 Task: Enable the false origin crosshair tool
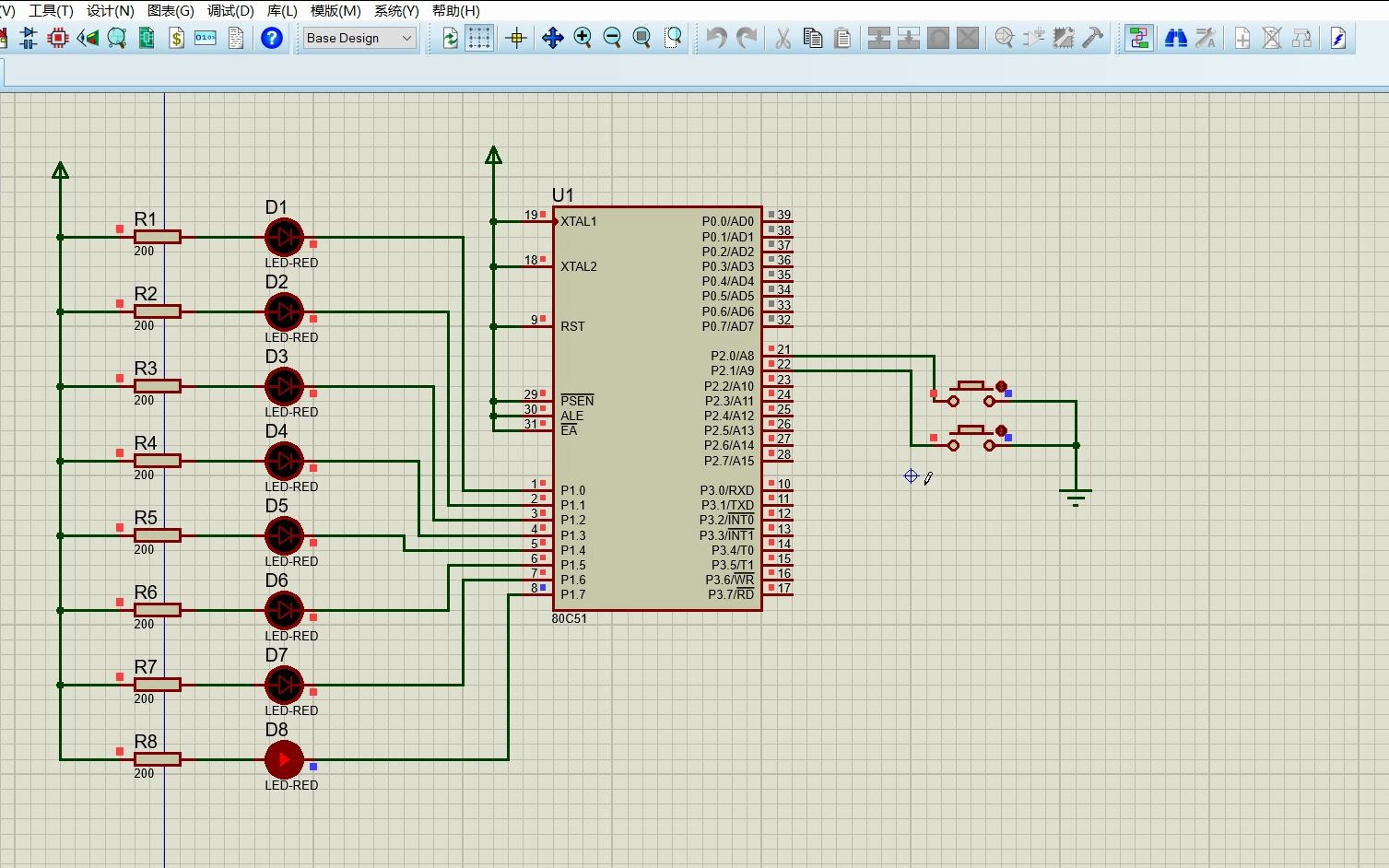(x=516, y=38)
